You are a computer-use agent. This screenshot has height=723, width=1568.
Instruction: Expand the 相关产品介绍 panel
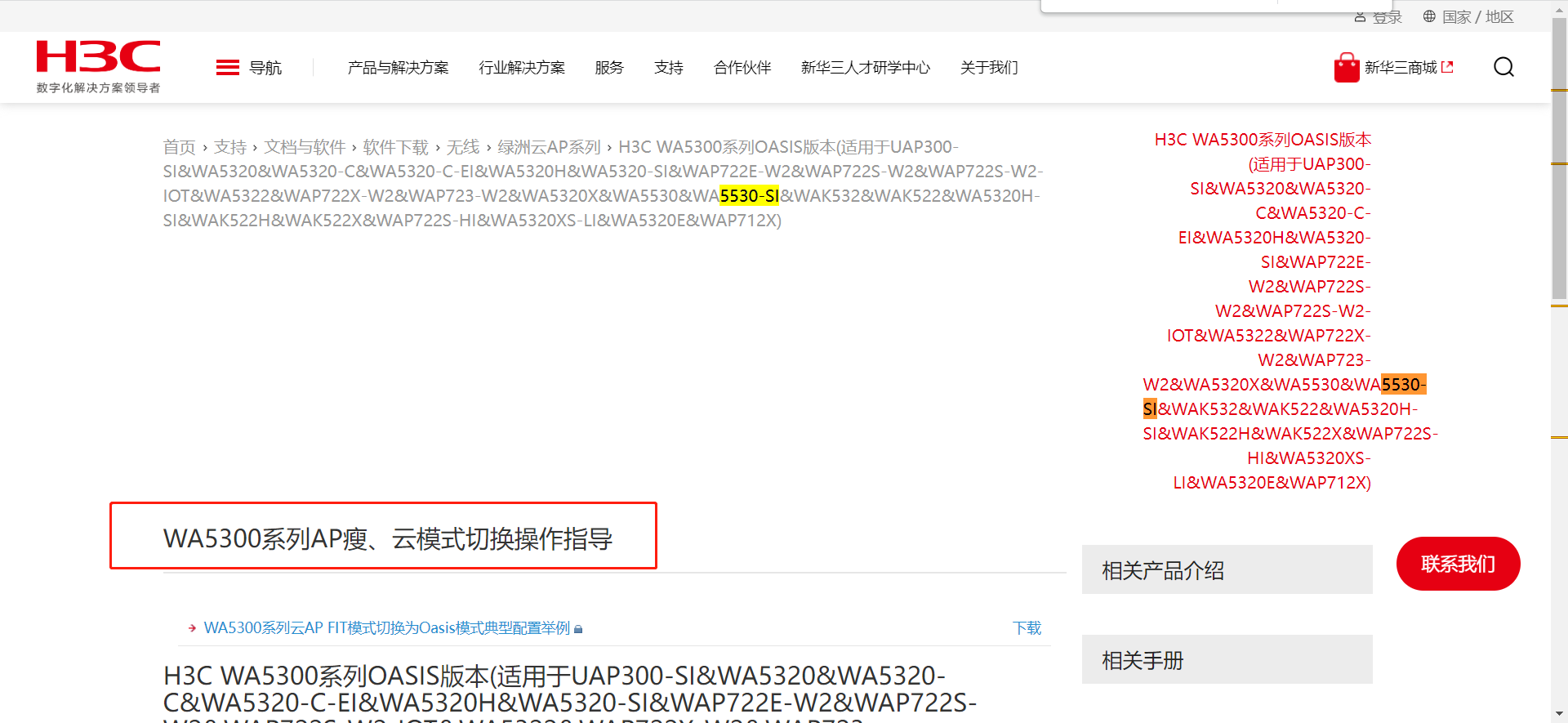click(x=1227, y=569)
